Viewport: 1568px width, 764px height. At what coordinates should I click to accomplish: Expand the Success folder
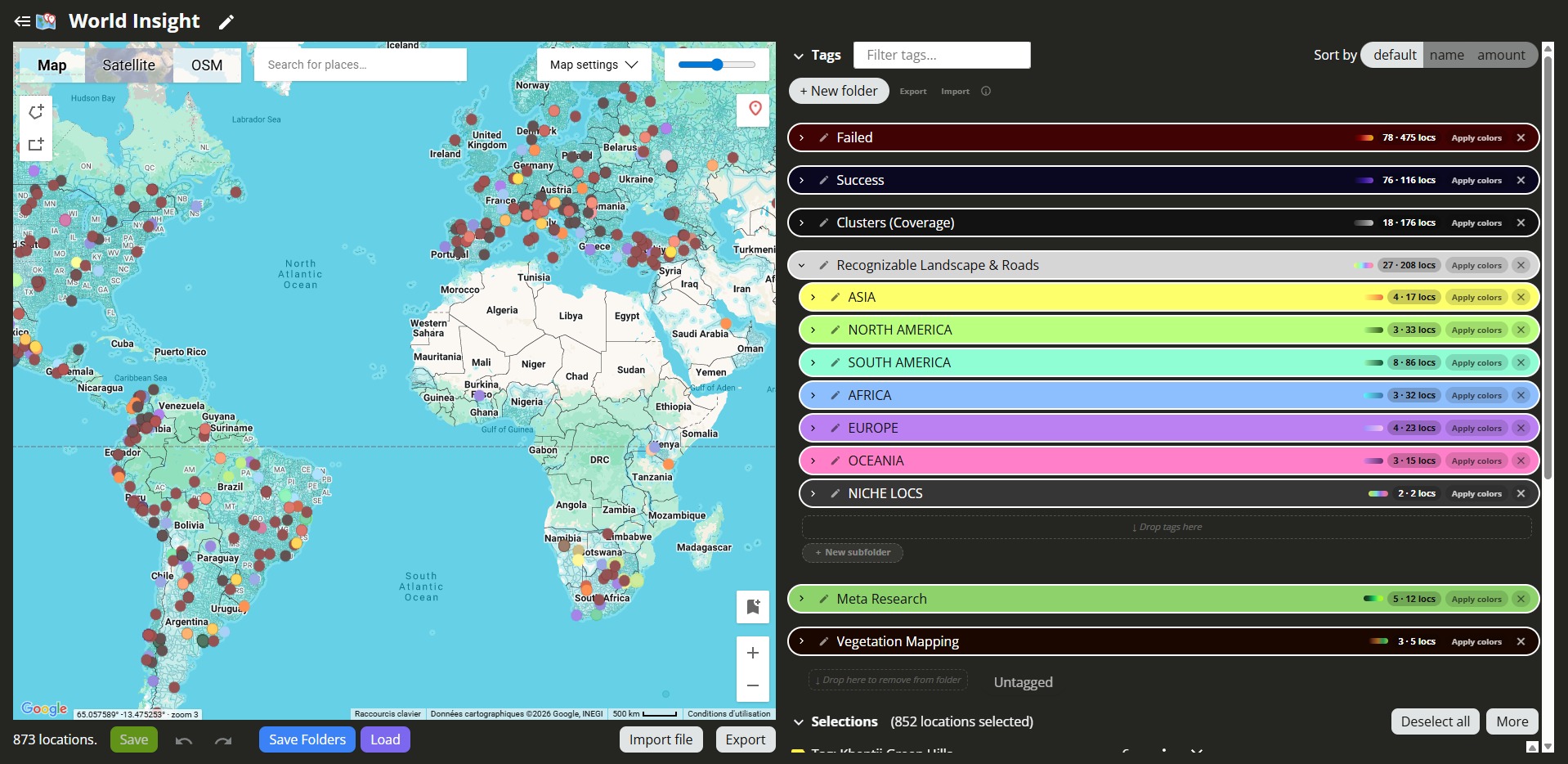(802, 180)
